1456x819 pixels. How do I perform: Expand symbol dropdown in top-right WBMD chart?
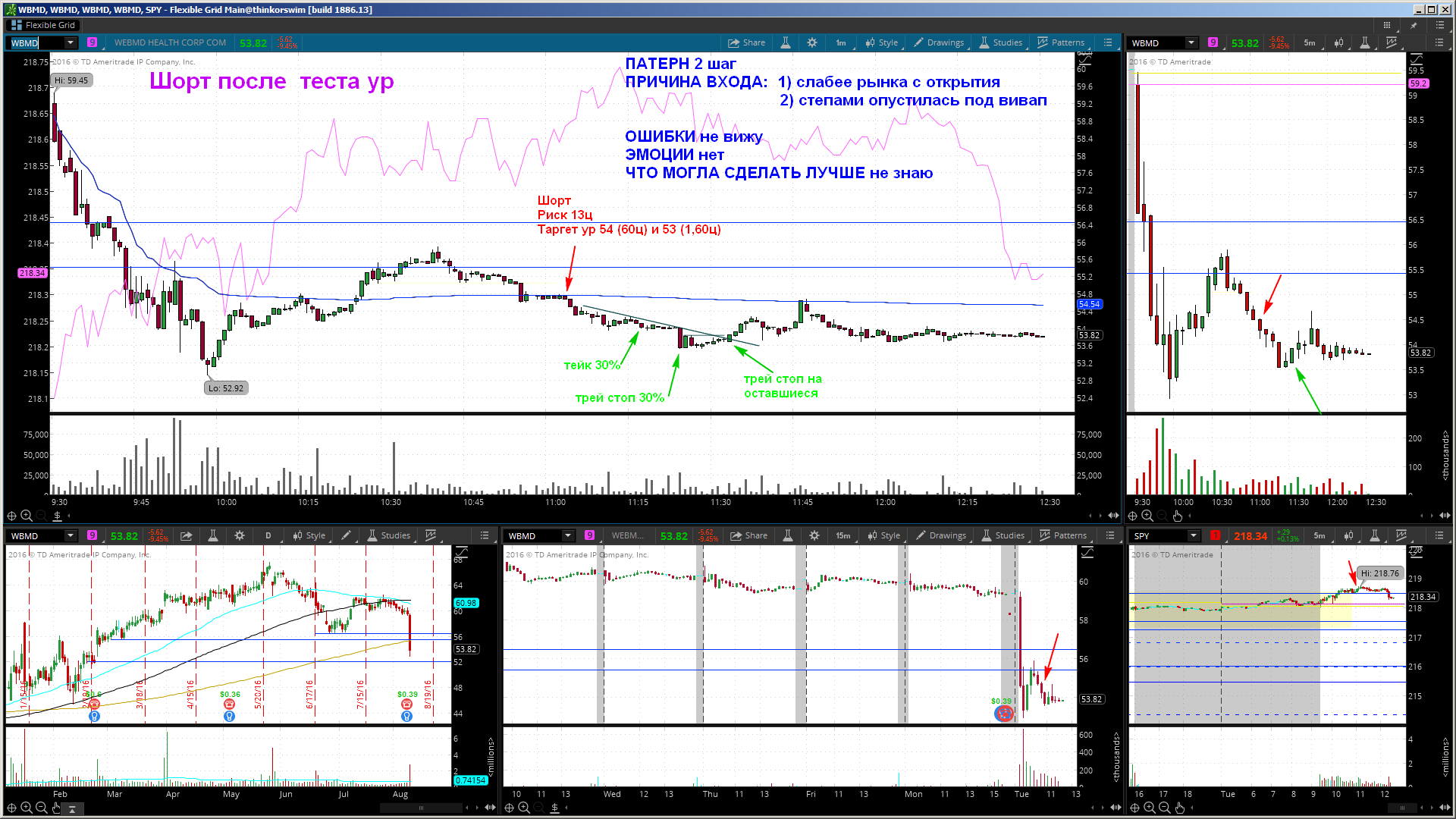[1191, 43]
